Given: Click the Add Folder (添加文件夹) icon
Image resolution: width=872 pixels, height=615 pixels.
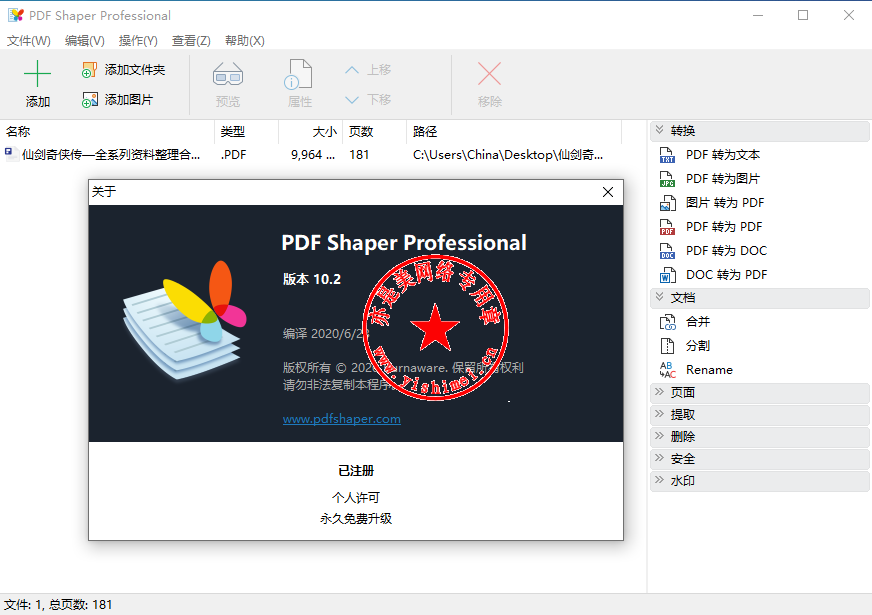Looking at the screenshot, I should (x=90, y=70).
